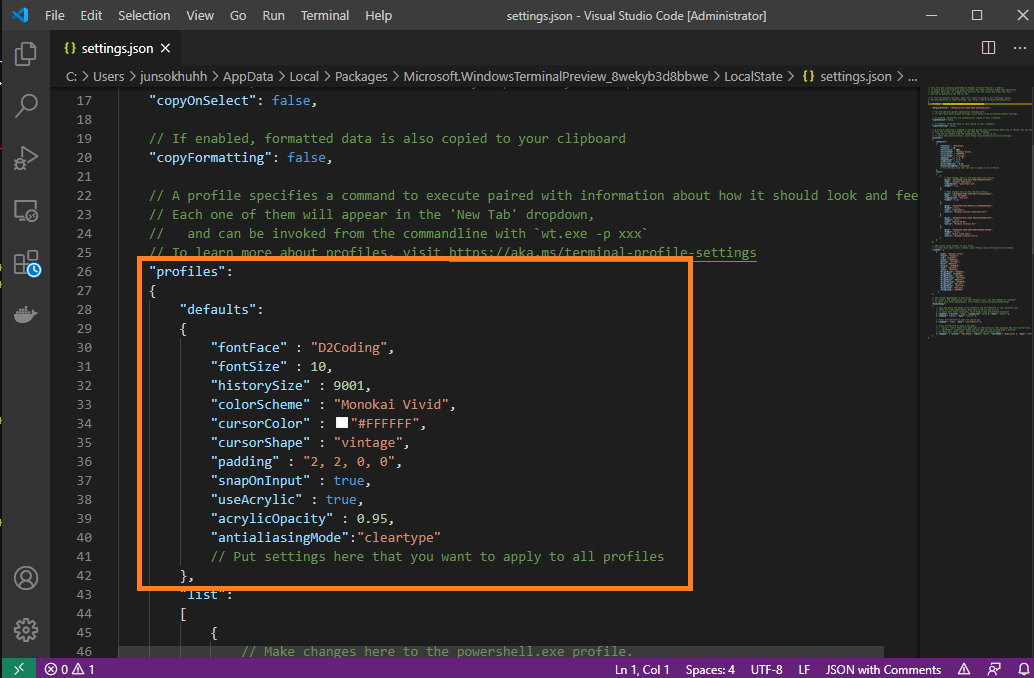
Task: Click the breadcrumb trailing ellipsis
Action: (x=913, y=77)
